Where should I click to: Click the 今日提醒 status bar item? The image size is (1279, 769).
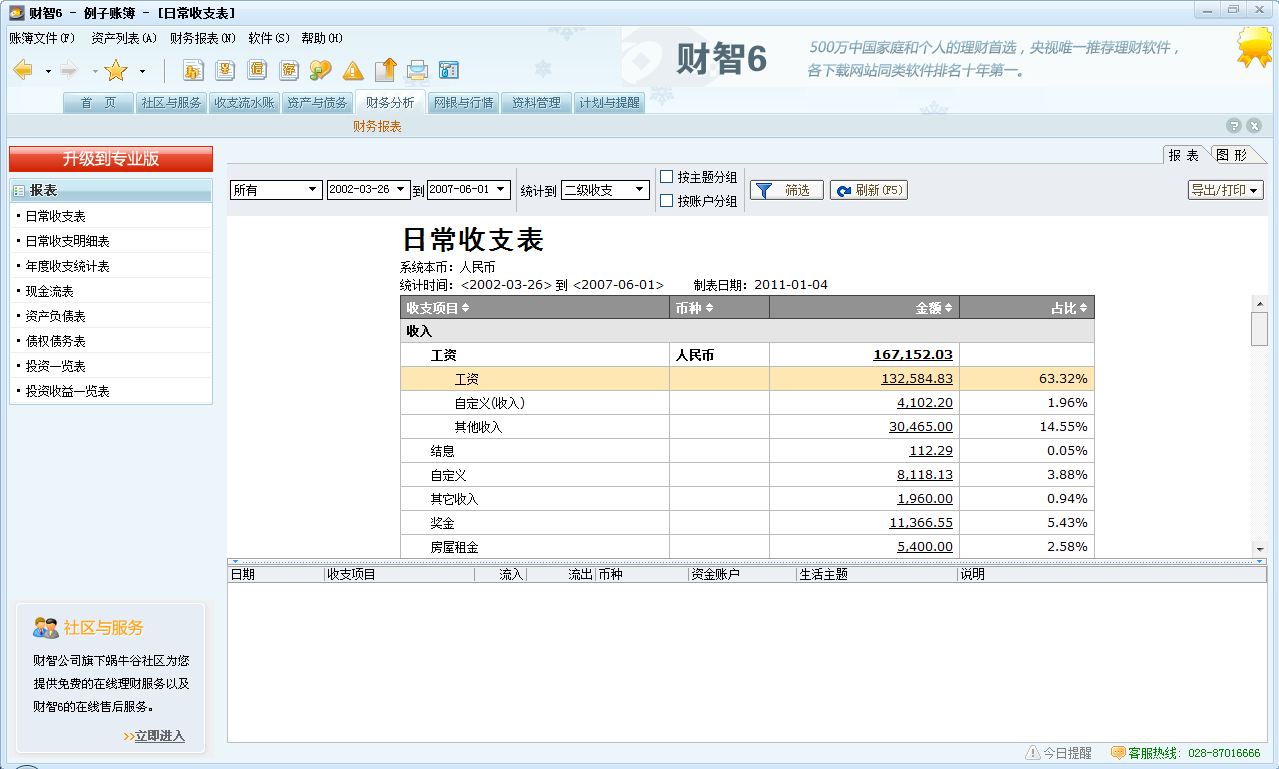tap(1059, 753)
